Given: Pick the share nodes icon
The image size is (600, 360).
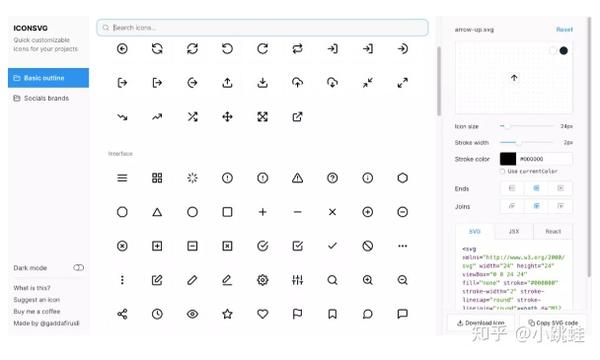Looking at the screenshot, I should click(122, 314).
